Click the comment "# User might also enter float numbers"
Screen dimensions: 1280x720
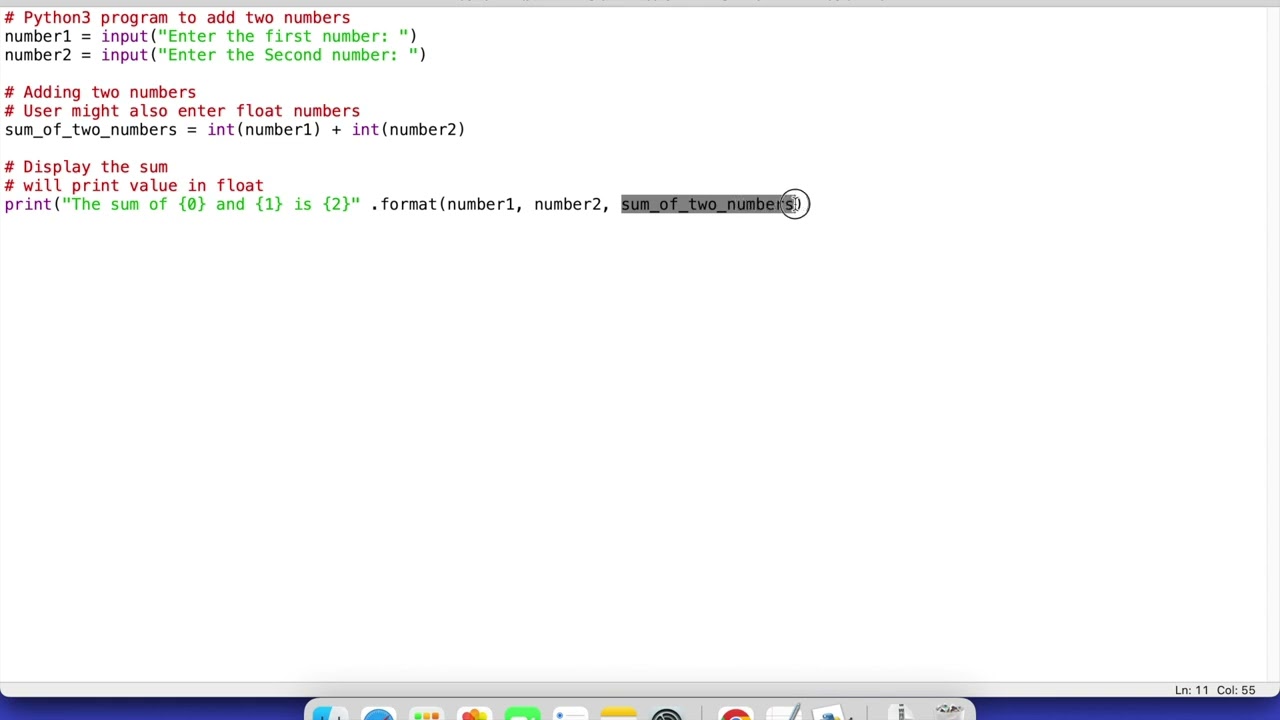pos(182,111)
